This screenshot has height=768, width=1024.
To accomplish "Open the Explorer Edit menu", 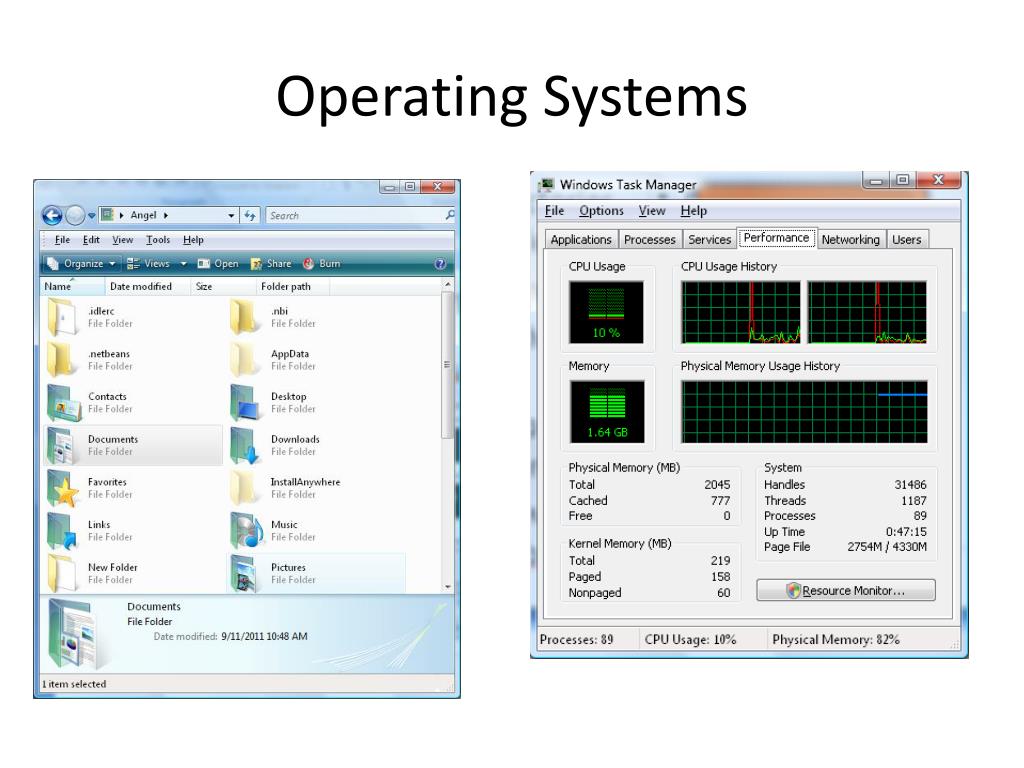I will (91, 240).
